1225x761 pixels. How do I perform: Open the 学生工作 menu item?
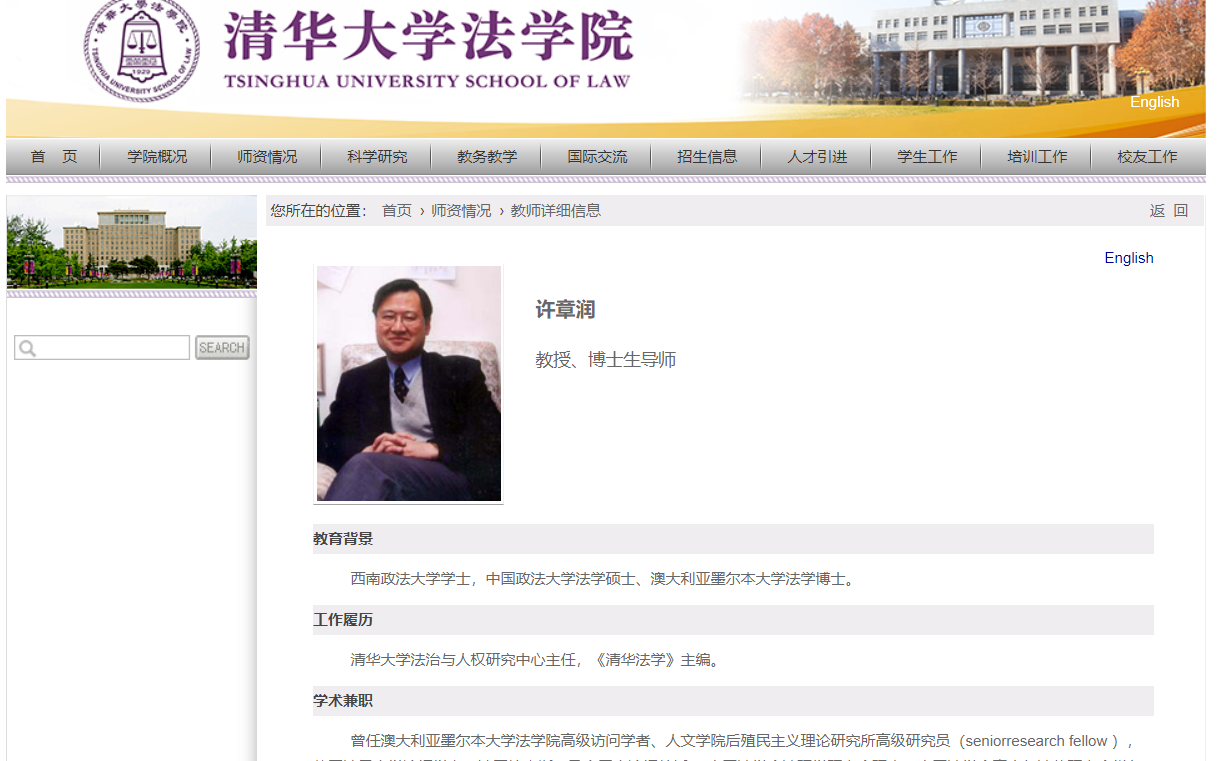927,157
